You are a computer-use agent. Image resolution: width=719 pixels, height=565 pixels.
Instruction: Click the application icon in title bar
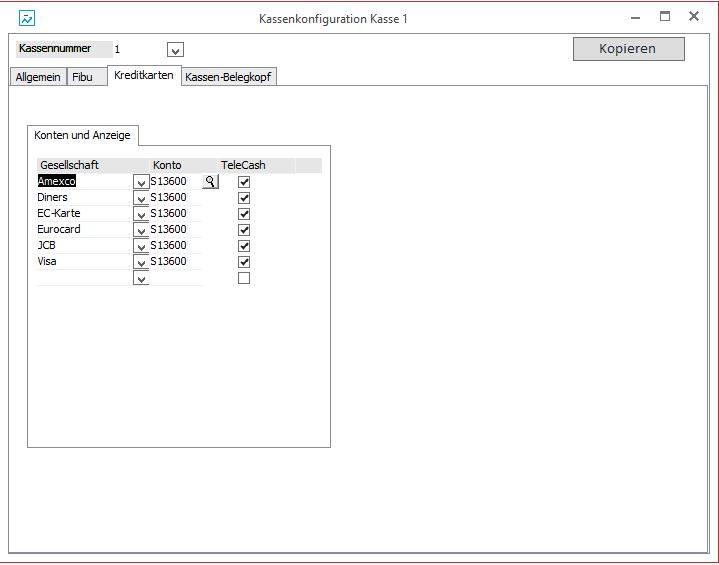27,18
